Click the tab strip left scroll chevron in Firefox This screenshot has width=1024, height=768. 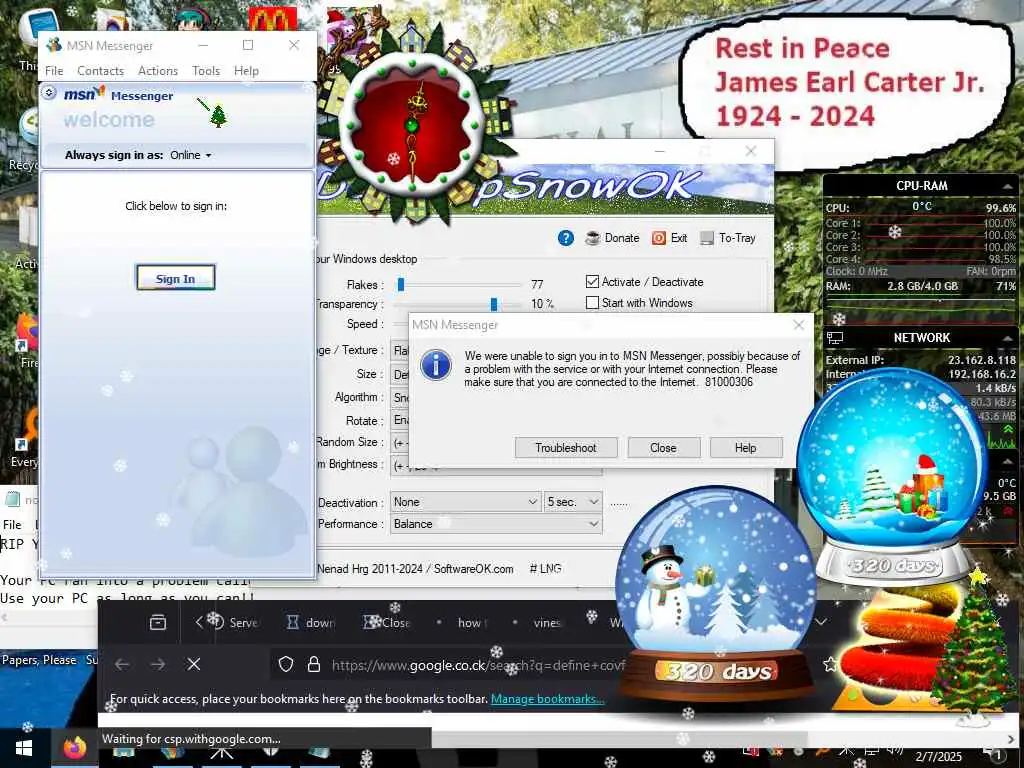click(199, 622)
